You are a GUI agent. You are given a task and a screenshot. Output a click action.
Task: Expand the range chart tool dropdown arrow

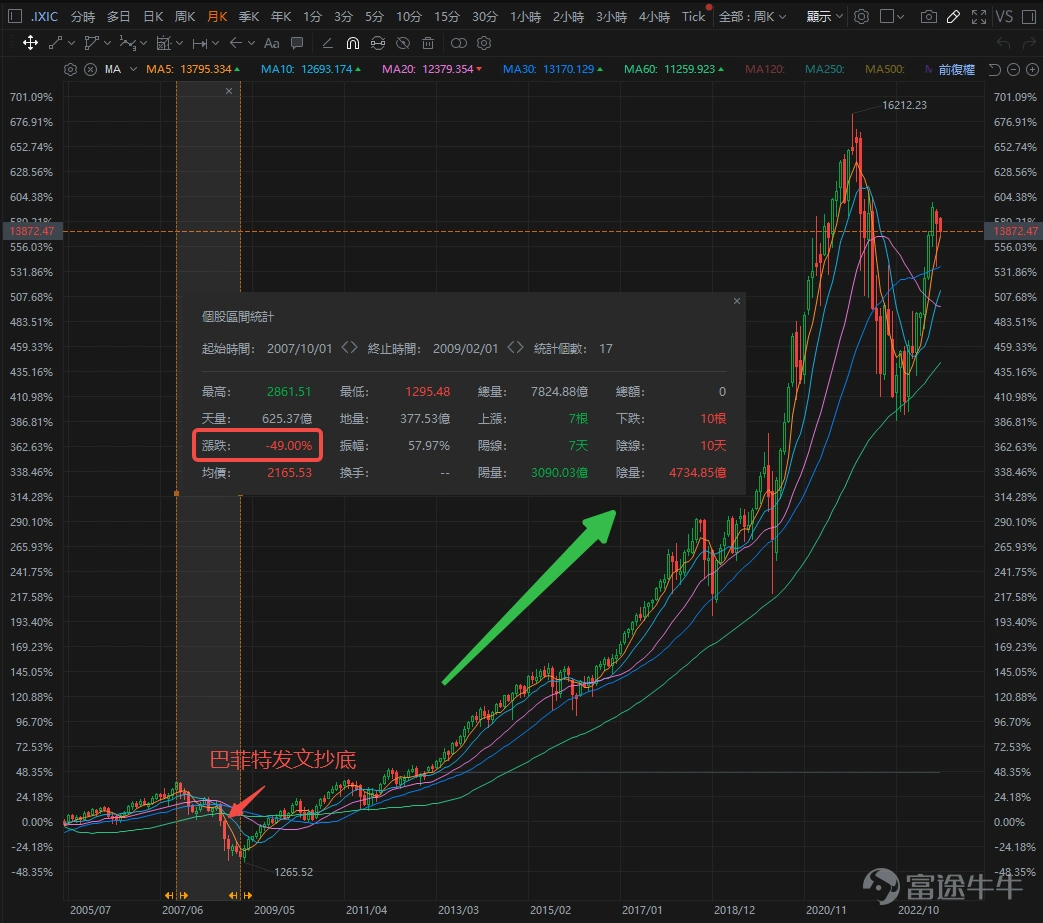point(180,43)
